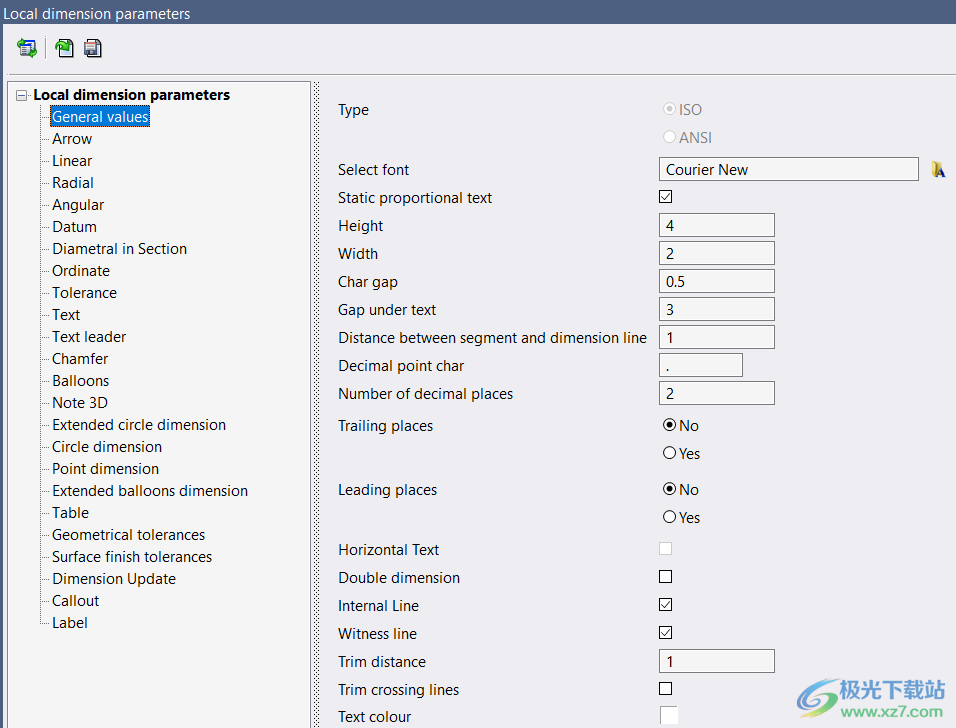Select Chamfer in the tree

80,358
